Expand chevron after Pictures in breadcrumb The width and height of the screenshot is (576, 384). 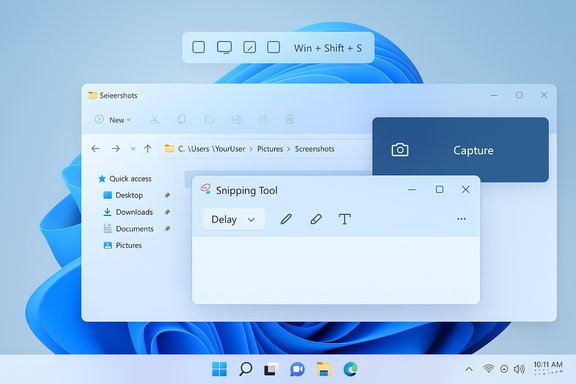(289, 149)
